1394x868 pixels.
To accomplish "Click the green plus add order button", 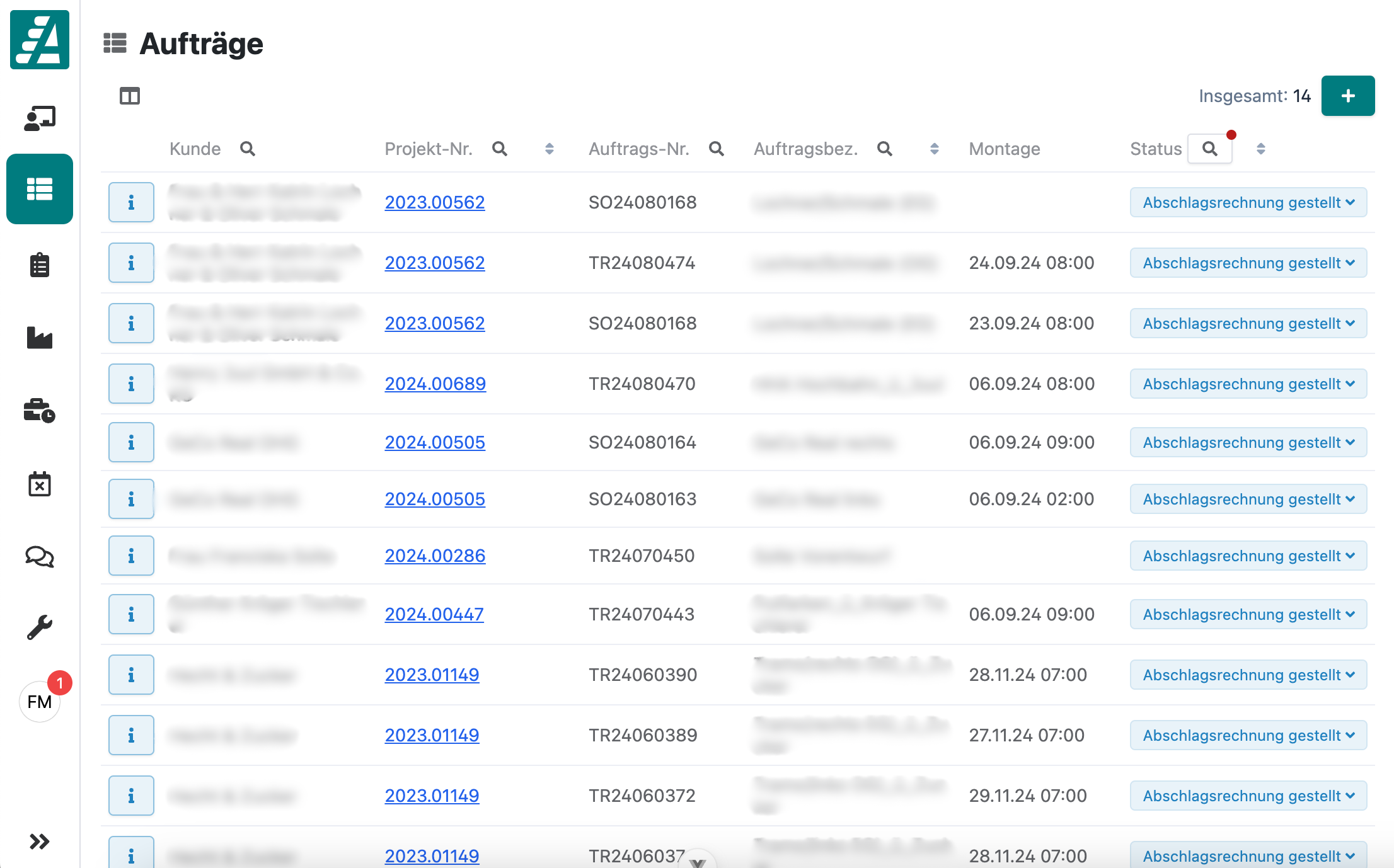I will [x=1347, y=96].
